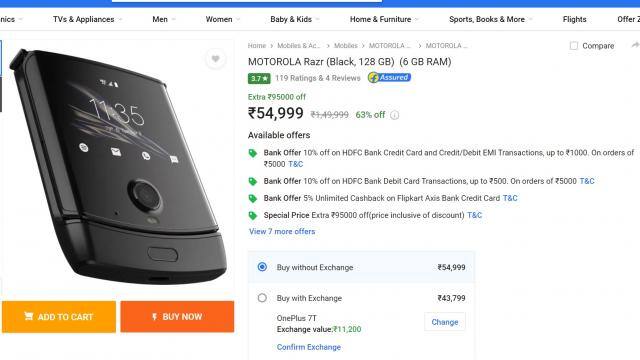The width and height of the screenshot is (640, 360).
Task: Click the lightning icon on Buy Now
Action: click(x=154, y=317)
